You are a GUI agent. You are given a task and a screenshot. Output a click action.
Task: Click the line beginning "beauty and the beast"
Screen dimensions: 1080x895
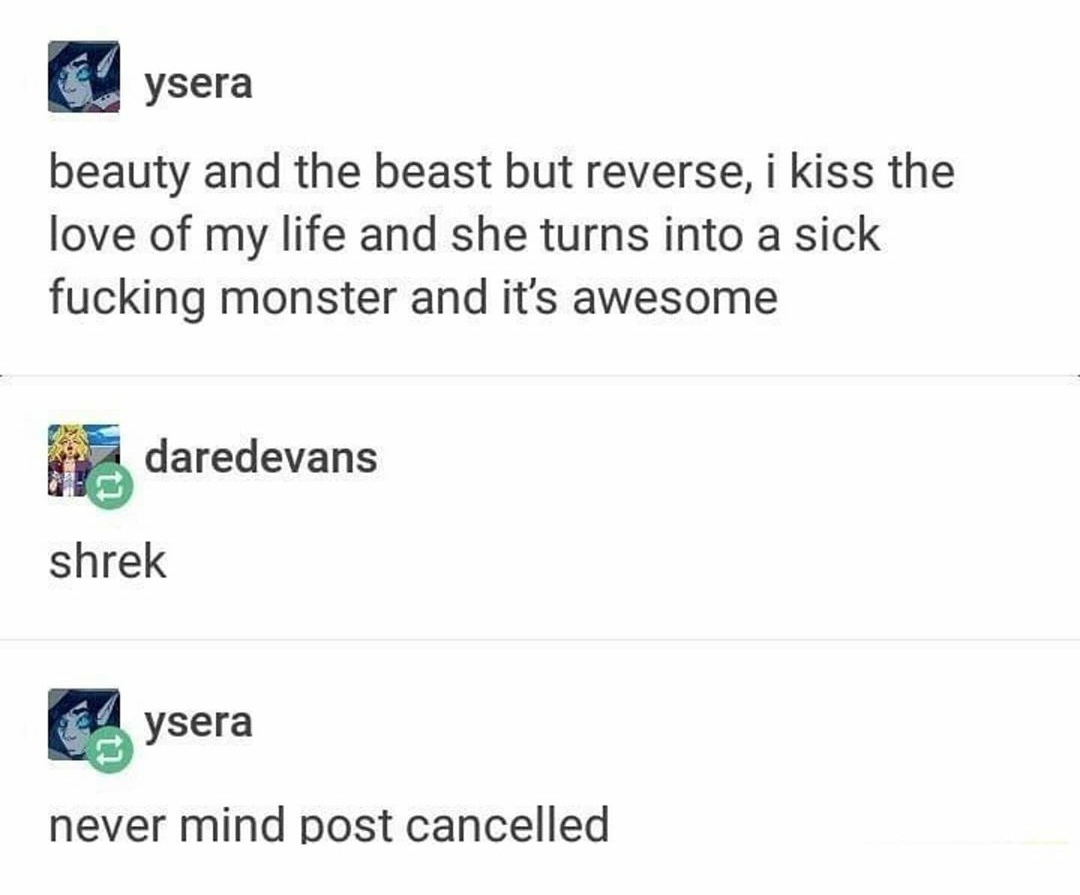pos(502,172)
